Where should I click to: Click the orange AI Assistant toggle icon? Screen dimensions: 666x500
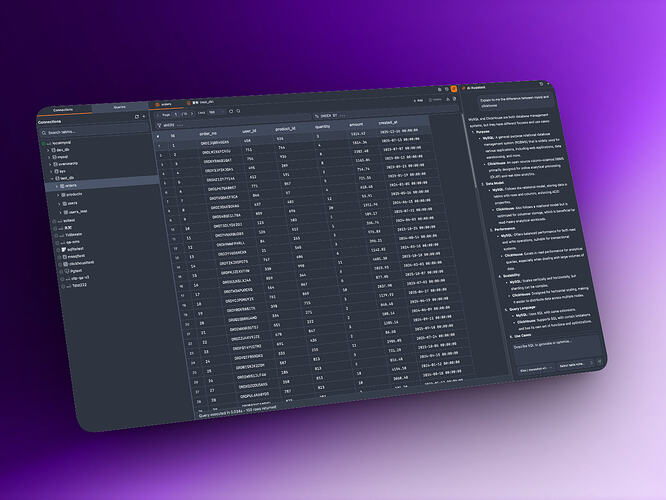click(x=453, y=90)
